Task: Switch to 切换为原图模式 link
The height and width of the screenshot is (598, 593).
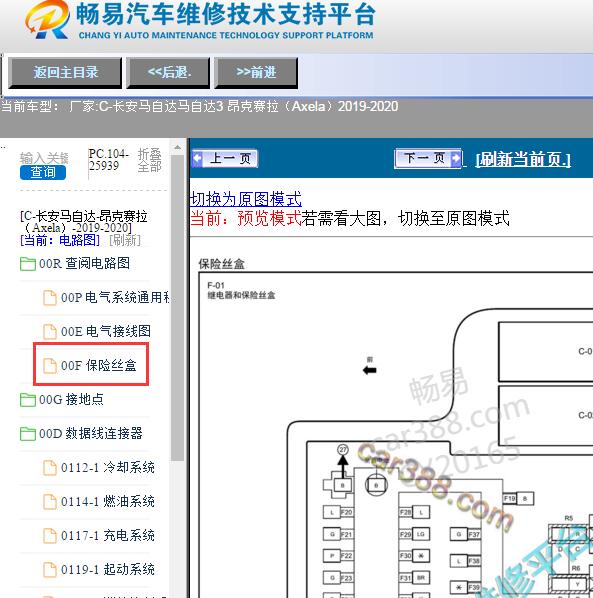Action: pos(246,199)
